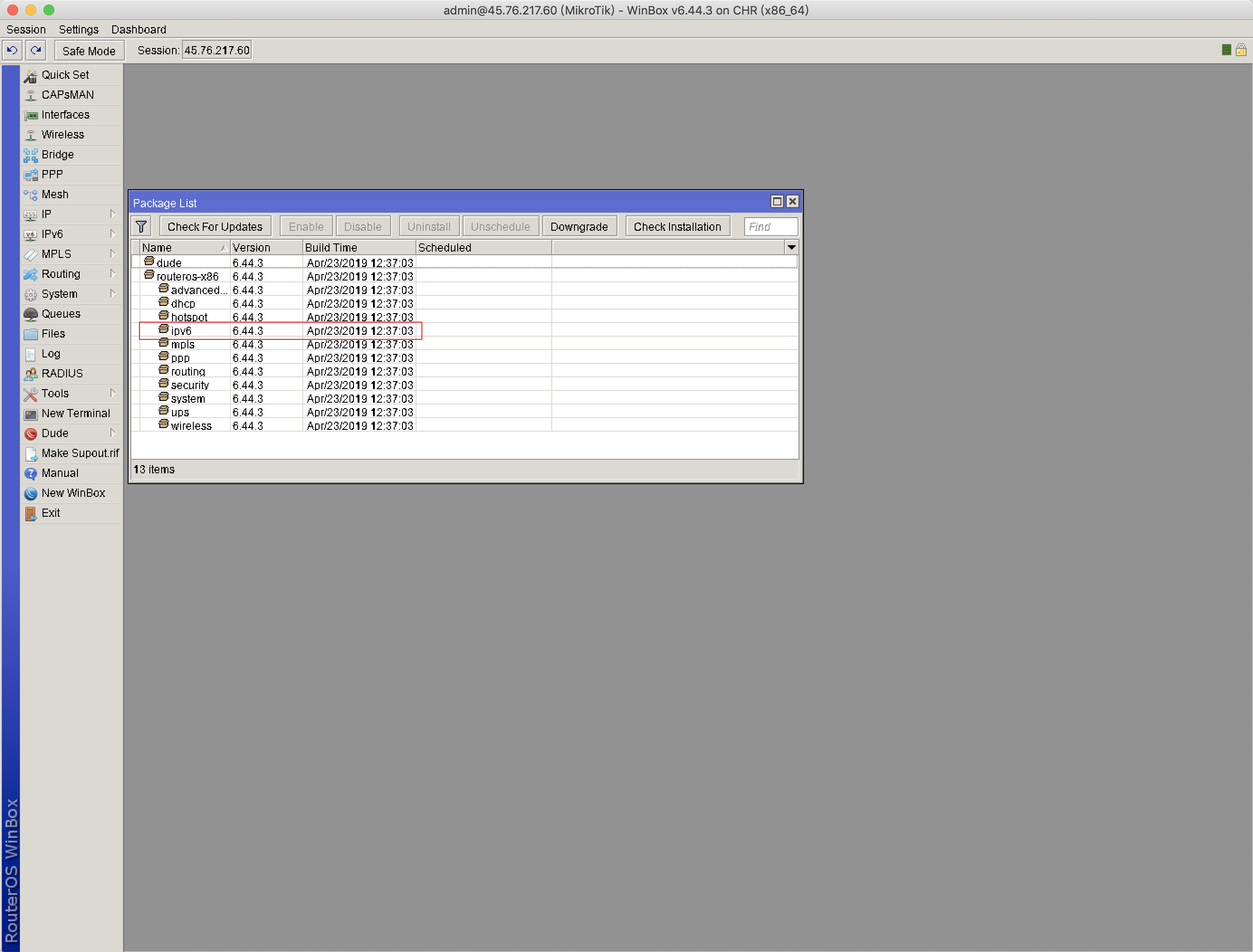Open the Queues sidebar item

[x=72, y=314]
